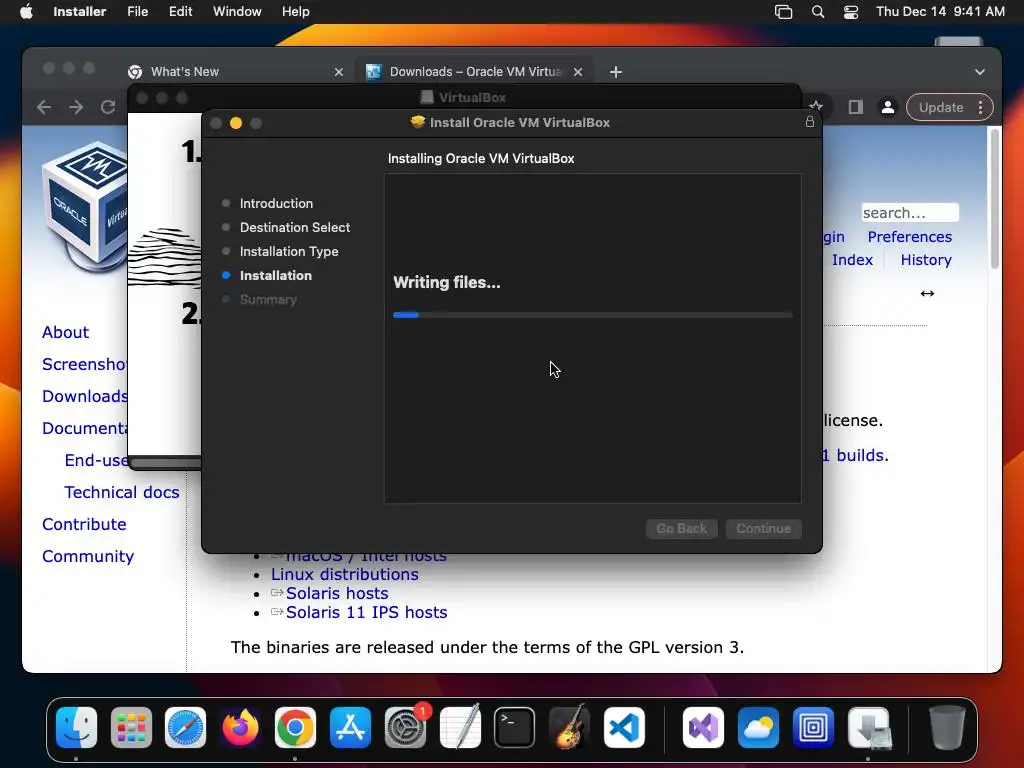Go forward in Chrome browser
This screenshot has height=768, width=1024.
coord(76,107)
